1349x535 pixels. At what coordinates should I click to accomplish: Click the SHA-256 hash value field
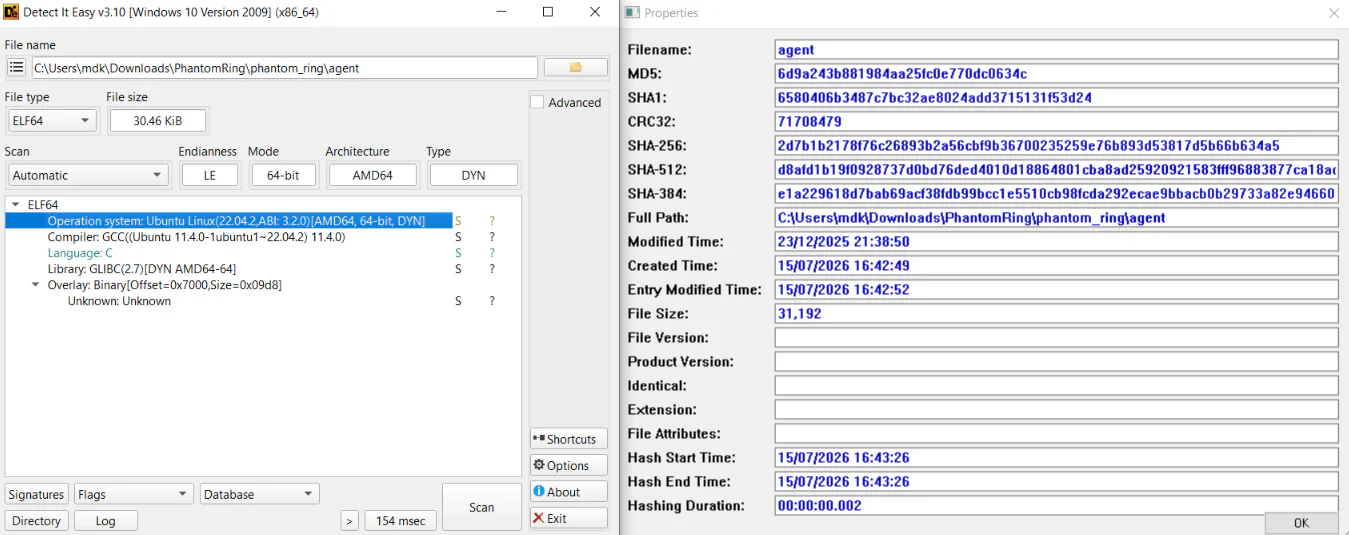pos(1056,146)
